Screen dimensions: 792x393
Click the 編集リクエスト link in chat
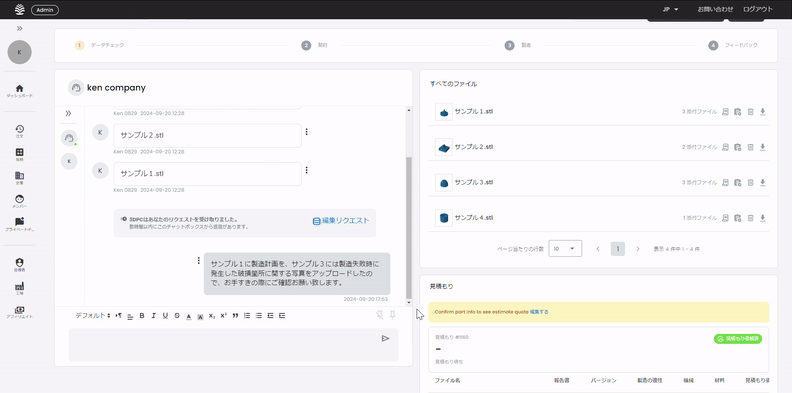click(341, 221)
